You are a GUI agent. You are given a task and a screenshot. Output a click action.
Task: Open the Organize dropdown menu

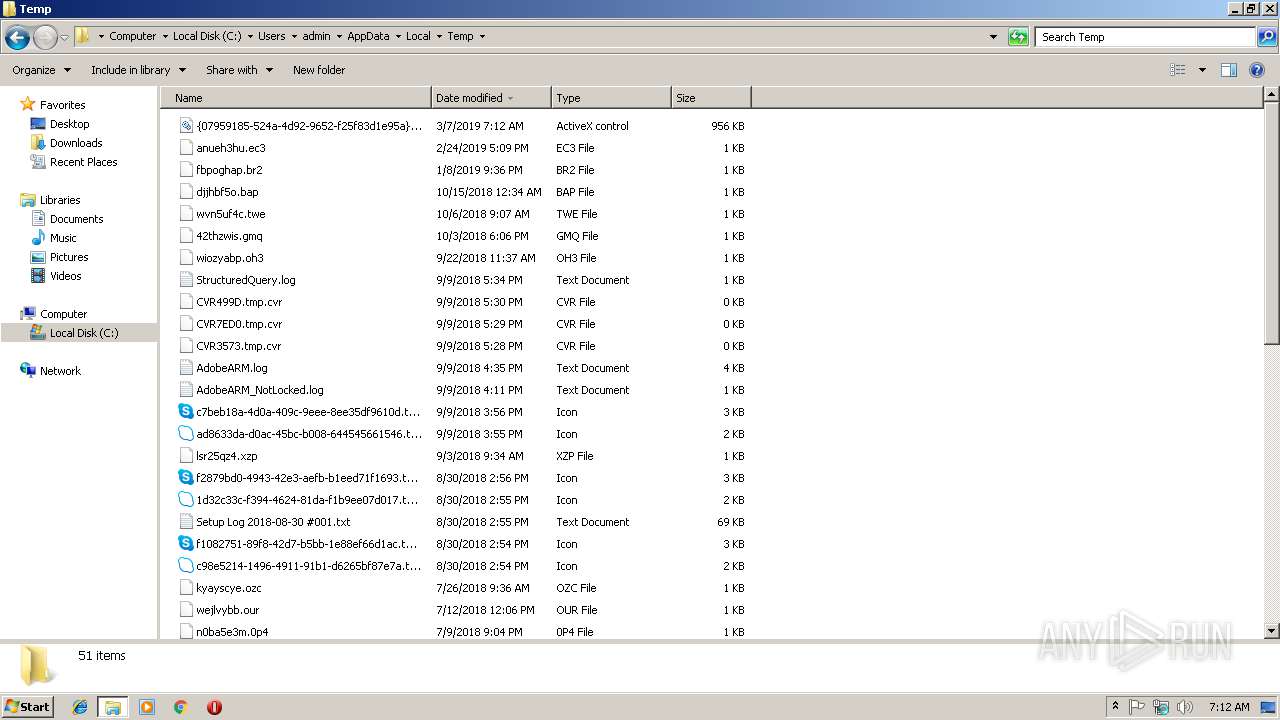(x=41, y=70)
